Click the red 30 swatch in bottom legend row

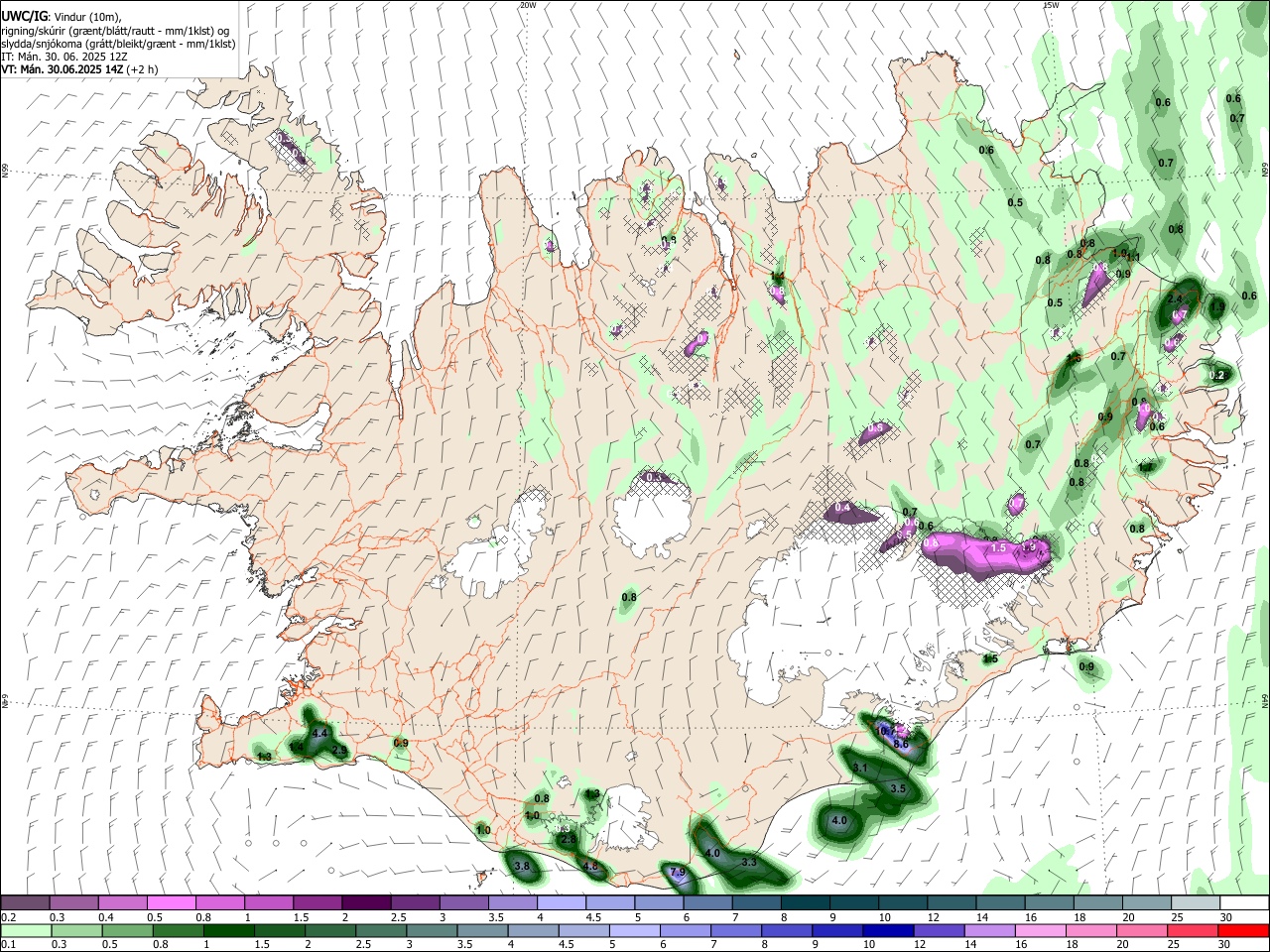coord(1244,931)
